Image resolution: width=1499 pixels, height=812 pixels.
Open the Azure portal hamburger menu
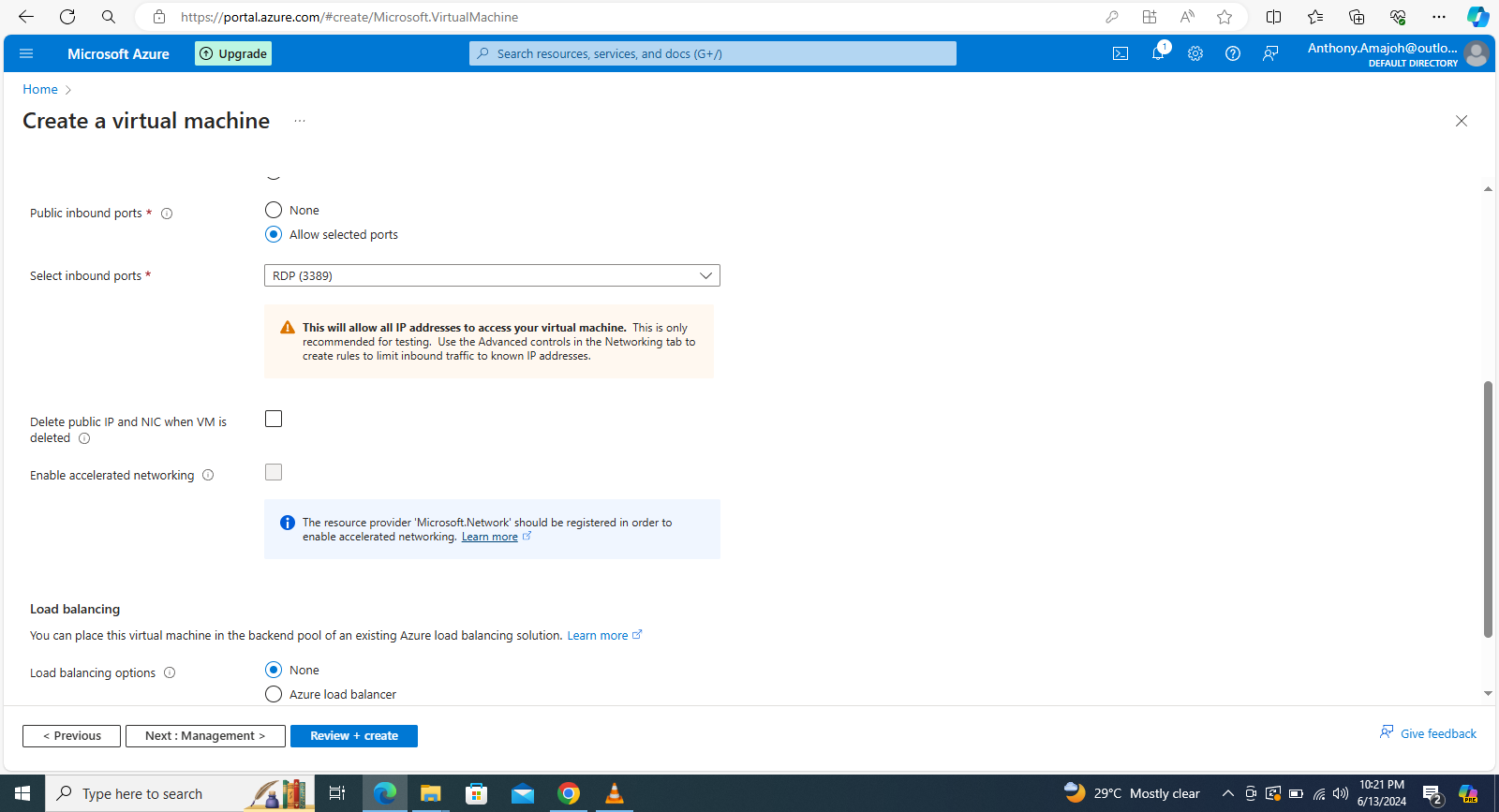tap(26, 53)
